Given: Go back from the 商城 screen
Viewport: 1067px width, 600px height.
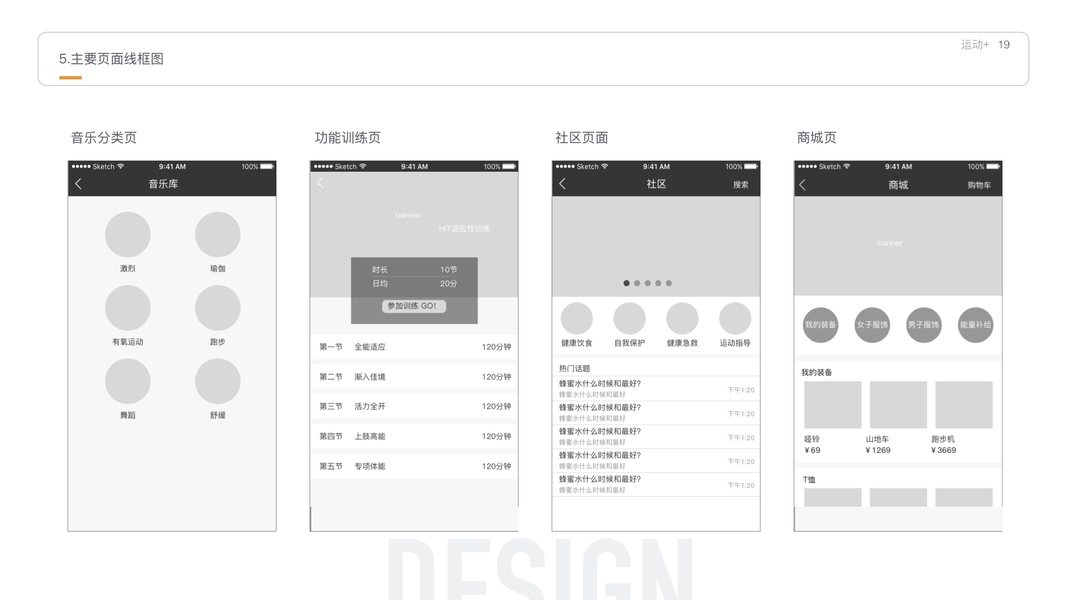Looking at the screenshot, I should [x=802, y=184].
